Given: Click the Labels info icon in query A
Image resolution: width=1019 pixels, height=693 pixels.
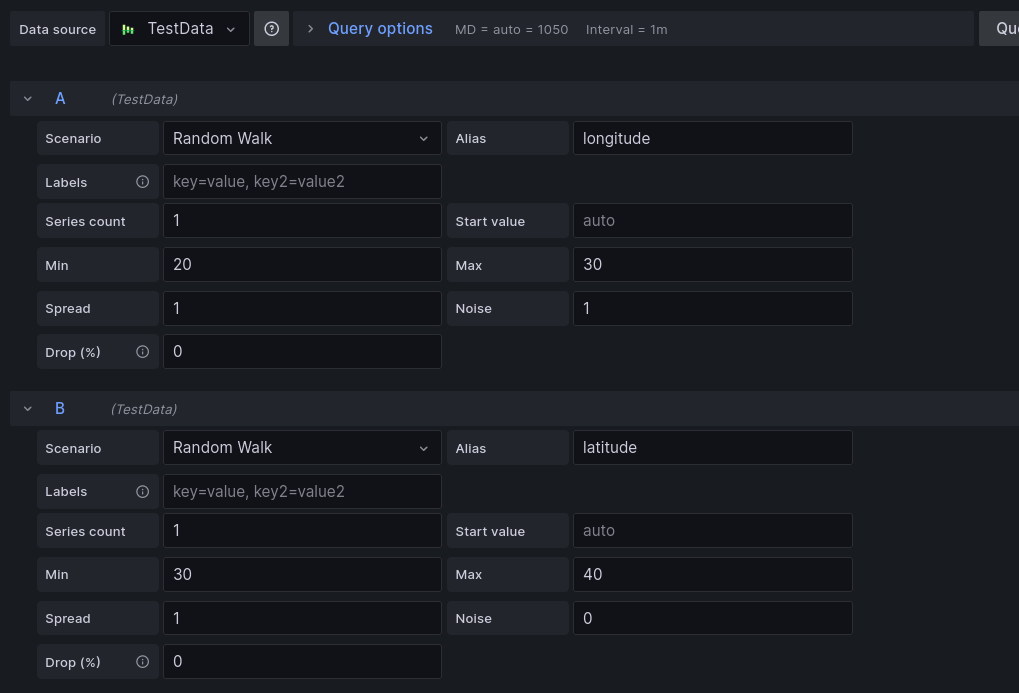Looking at the screenshot, I should coord(142,182).
